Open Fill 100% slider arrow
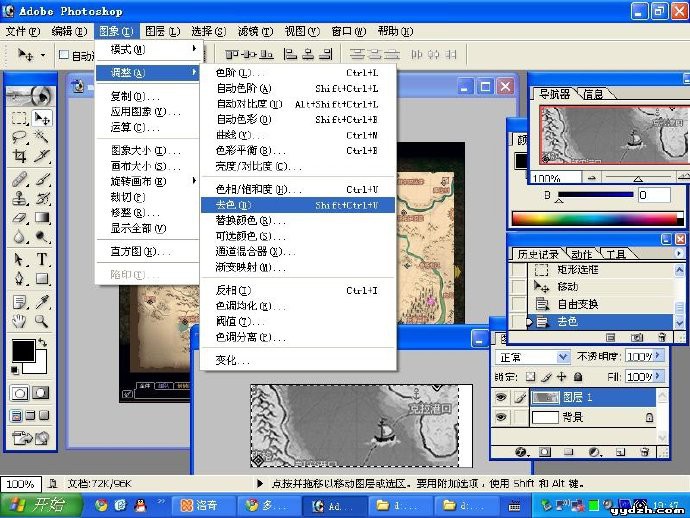690x518 pixels. [x=658, y=376]
